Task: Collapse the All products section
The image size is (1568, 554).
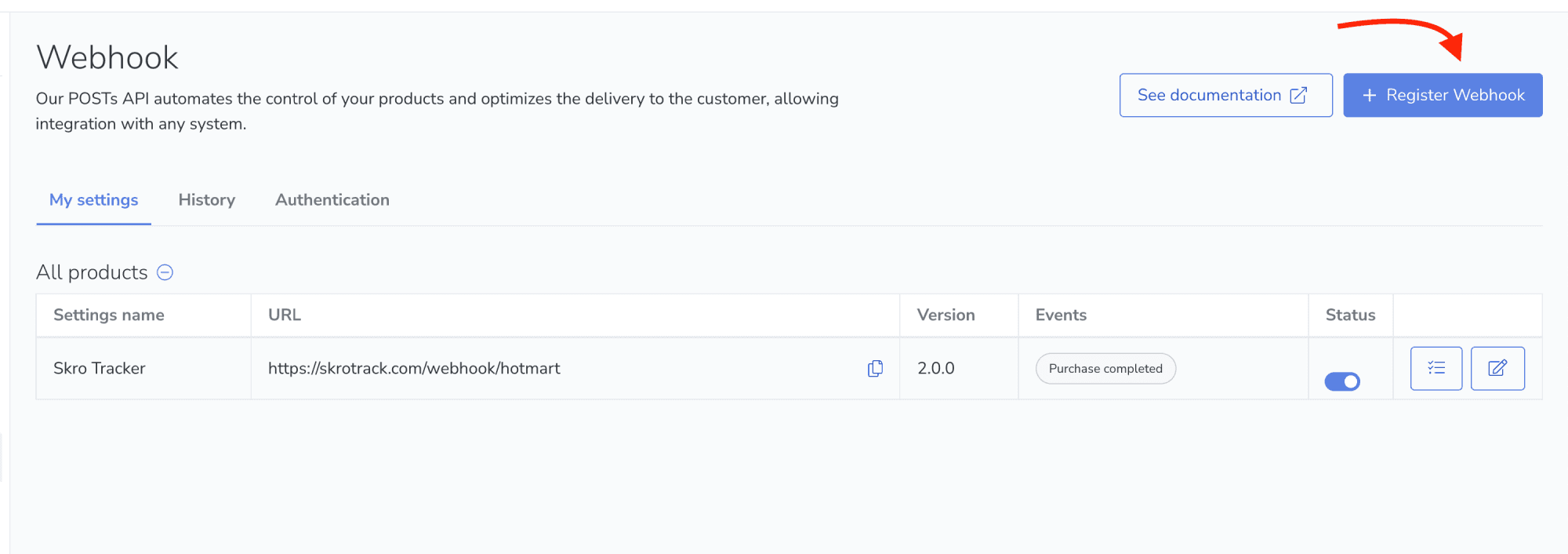Action: pos(165,272)
